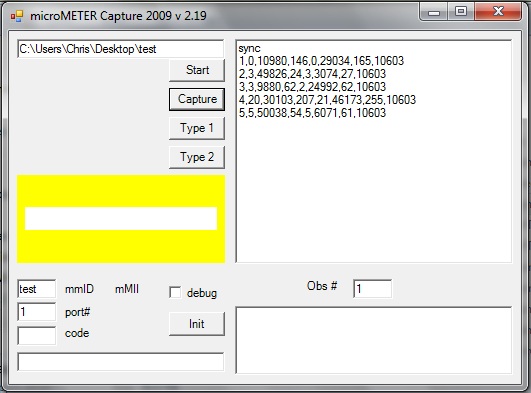The image size is (531, 393).
Task: Click the Init button
Action: tap(197, 324)
